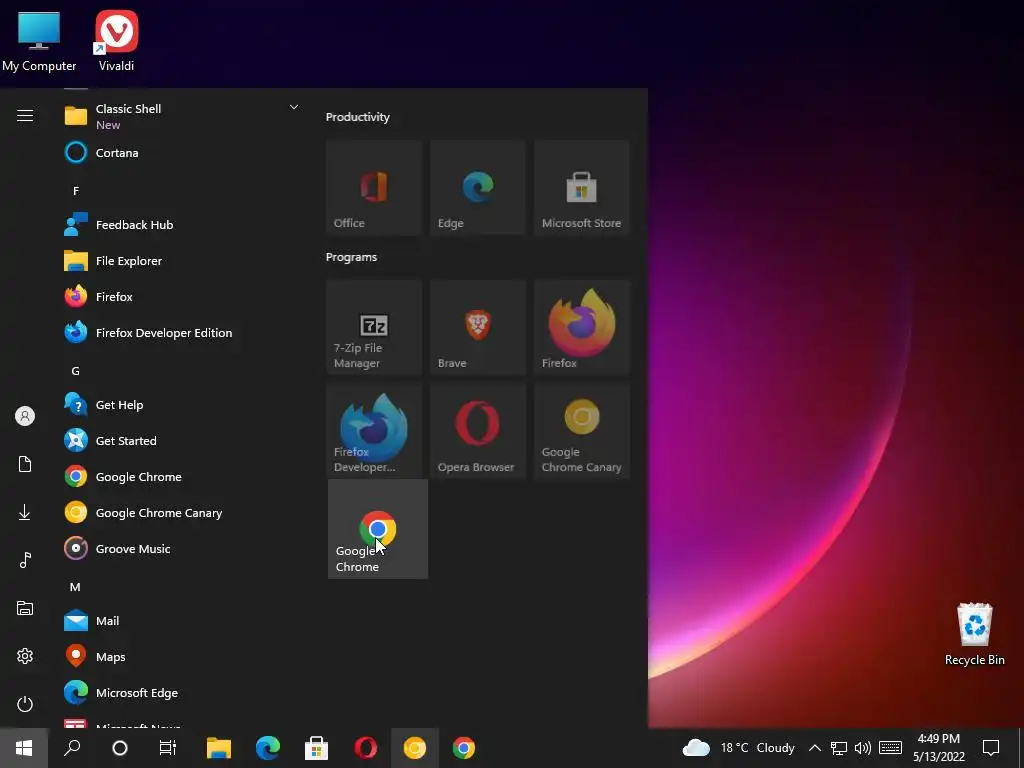The width and height of the screenshot is (1024, 768).
Task: Click the Programs group heading
Action: 351,257
